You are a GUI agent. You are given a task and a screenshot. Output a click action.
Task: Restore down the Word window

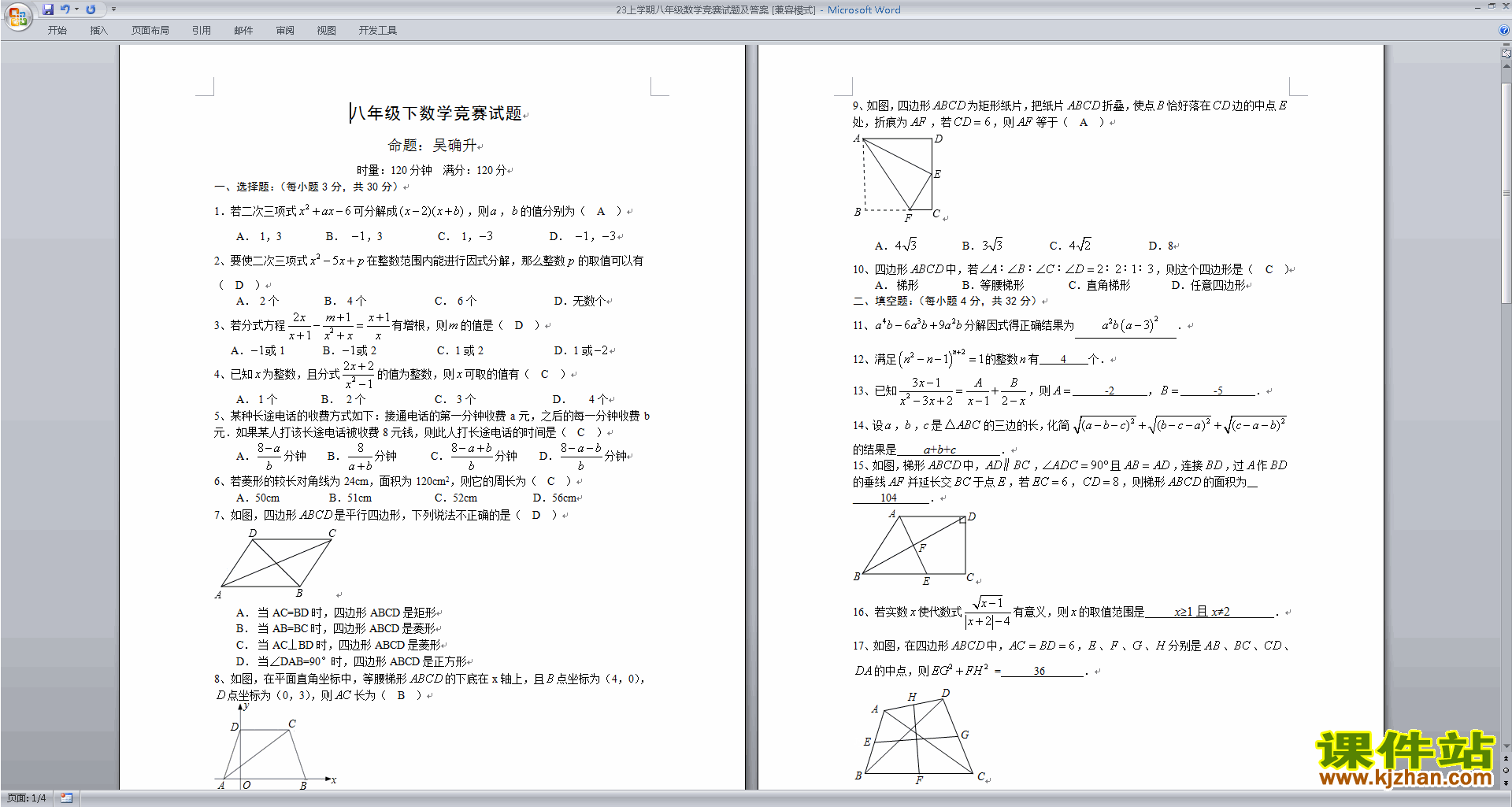(1492, 7)
